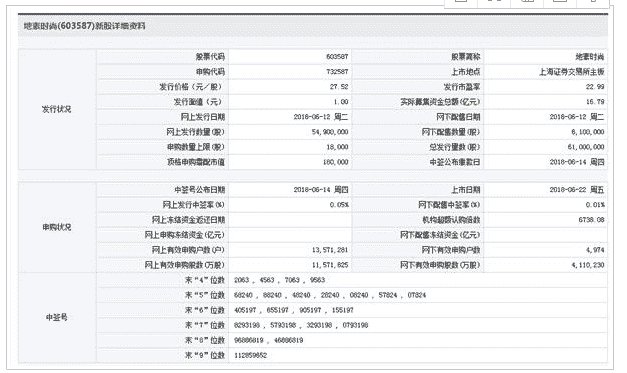This screenshot has width=627, height=373.
Task: Select the value '4,110,230'
Action: [587, 265]
